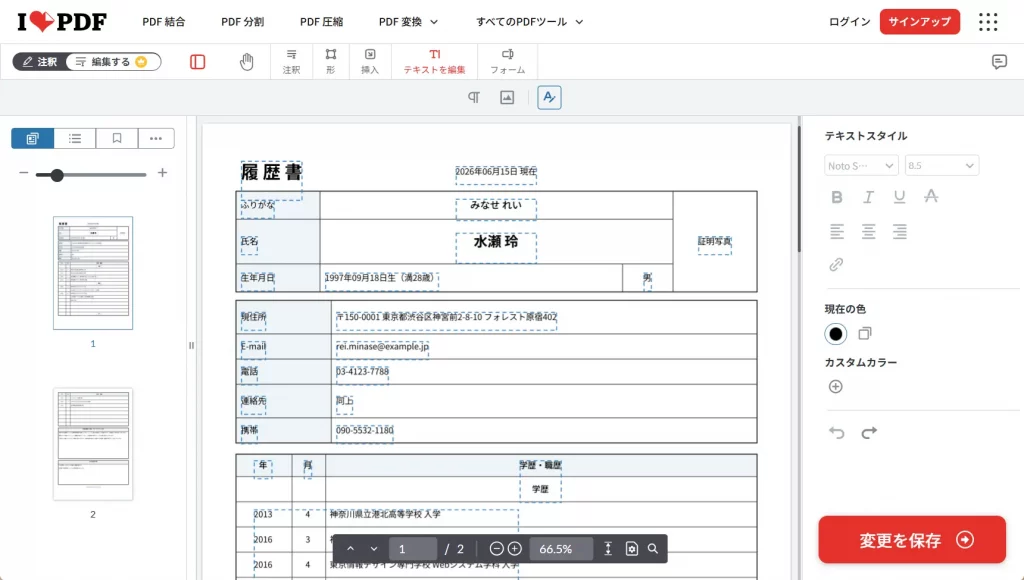Select page 2 thumbnail
The width and height of the screenshot is (1024, 580).
click(x=93, y=444)
